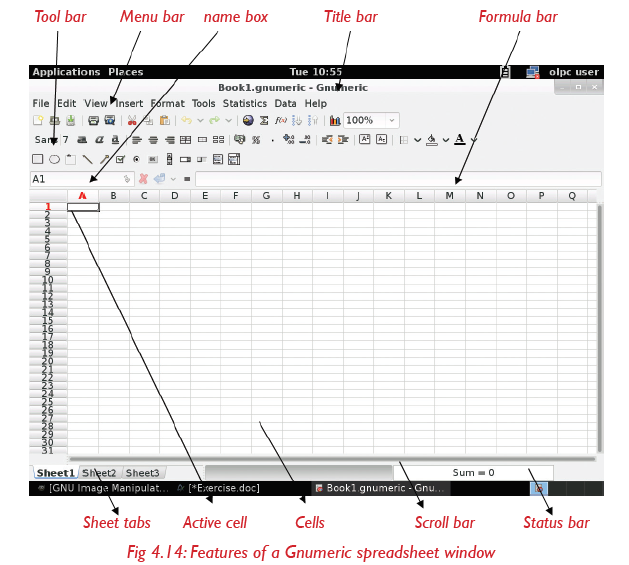Image resolution: width=629 pixels, height=565 pixels.
Task: Click the Increase Decimals icon
Action: (x=289, y=139)
